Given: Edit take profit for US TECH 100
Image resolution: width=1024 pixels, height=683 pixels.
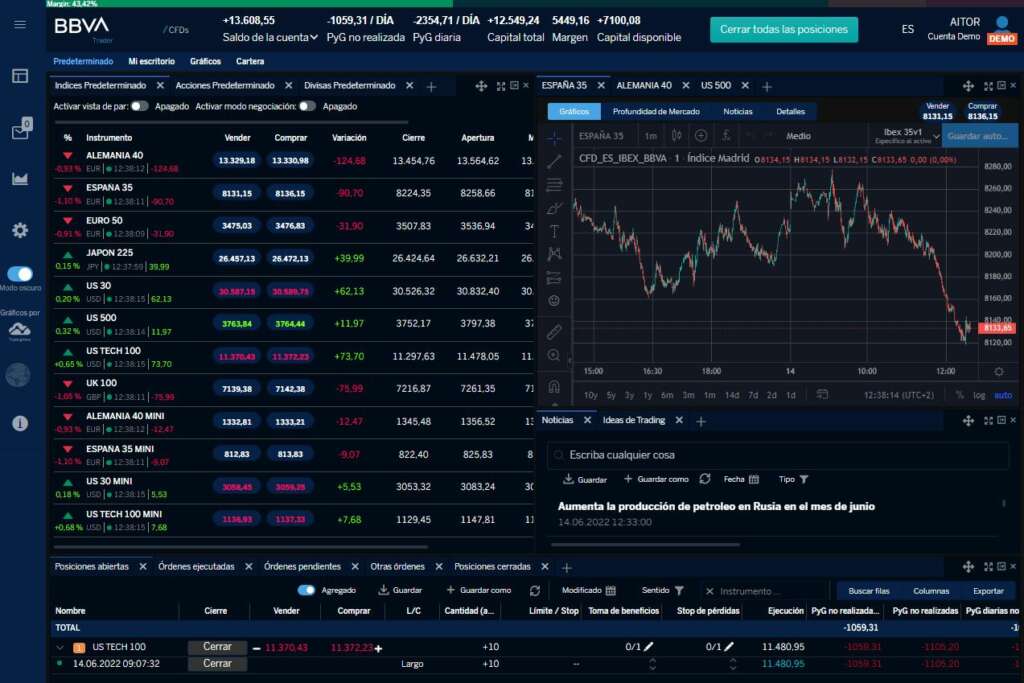Looking at the screenshot, I should pos(648,646).
